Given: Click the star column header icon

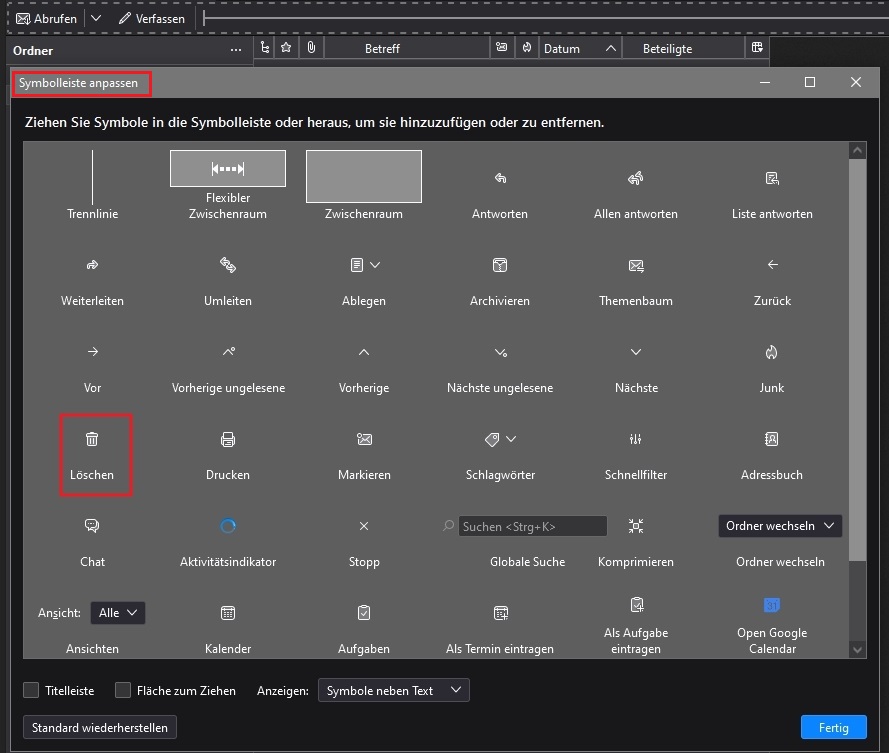Looking at the screenshot, I should point(286,48).
